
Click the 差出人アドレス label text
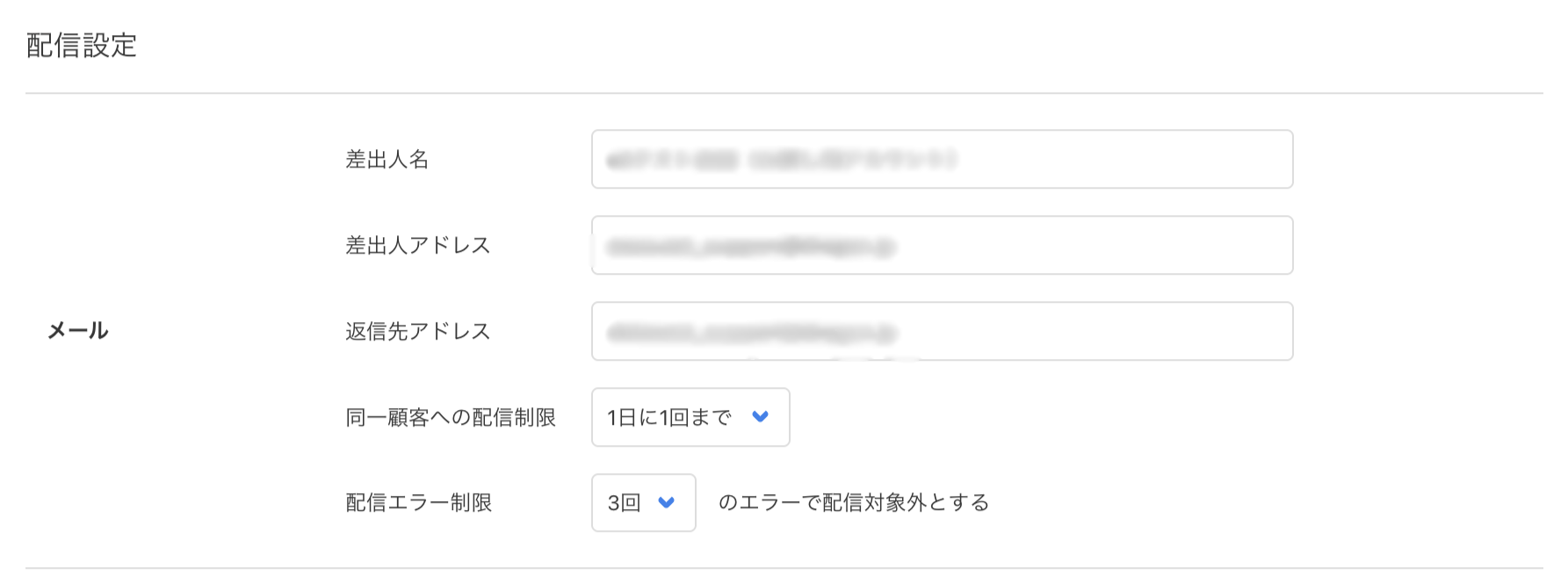pos(416,245)
